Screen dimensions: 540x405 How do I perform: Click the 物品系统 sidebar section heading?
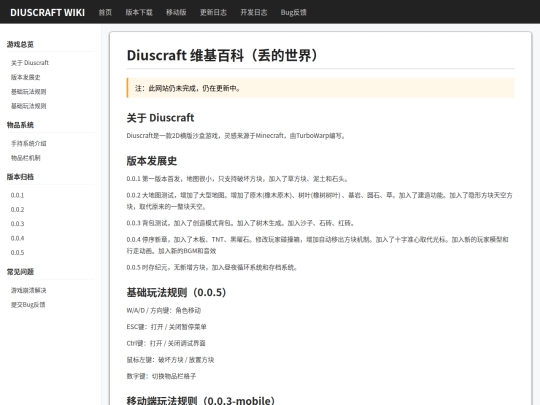point(20,125)
